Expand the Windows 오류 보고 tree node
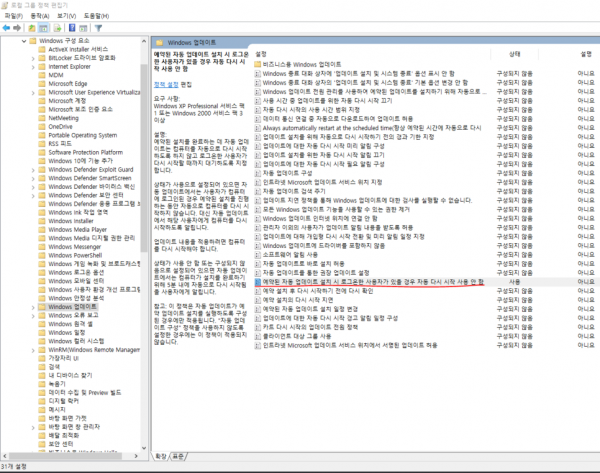 [x=33, y=316]
